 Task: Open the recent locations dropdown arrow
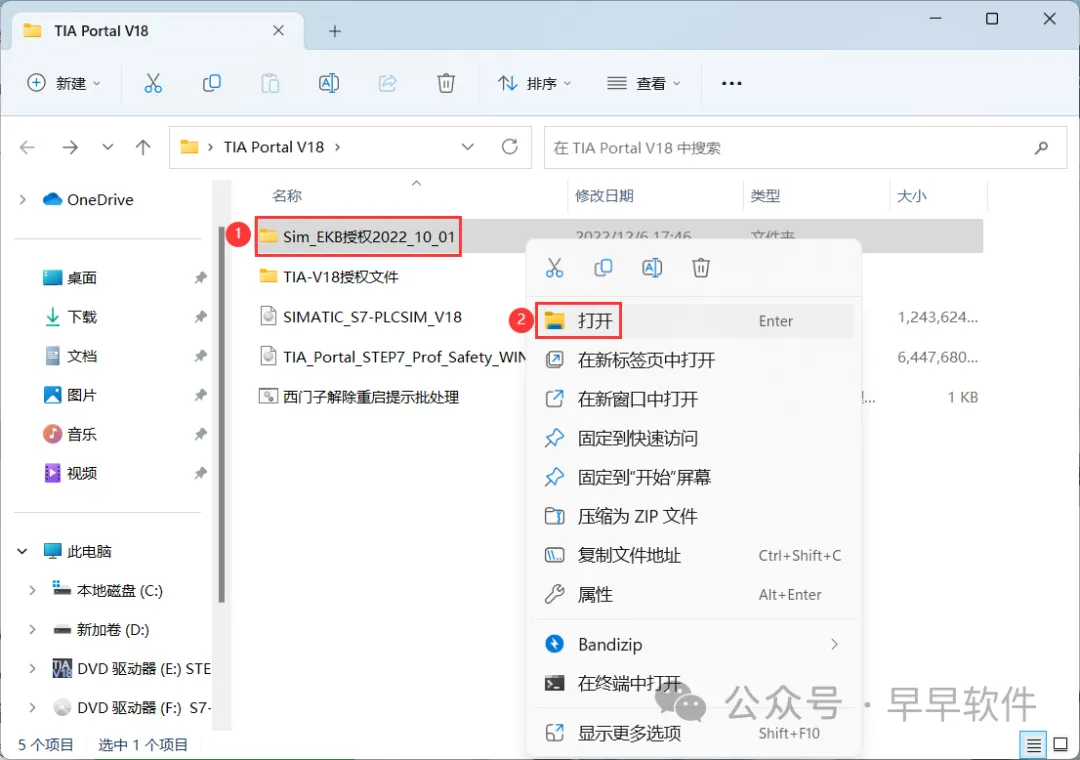pyautogui.click(x=107, y=147)
